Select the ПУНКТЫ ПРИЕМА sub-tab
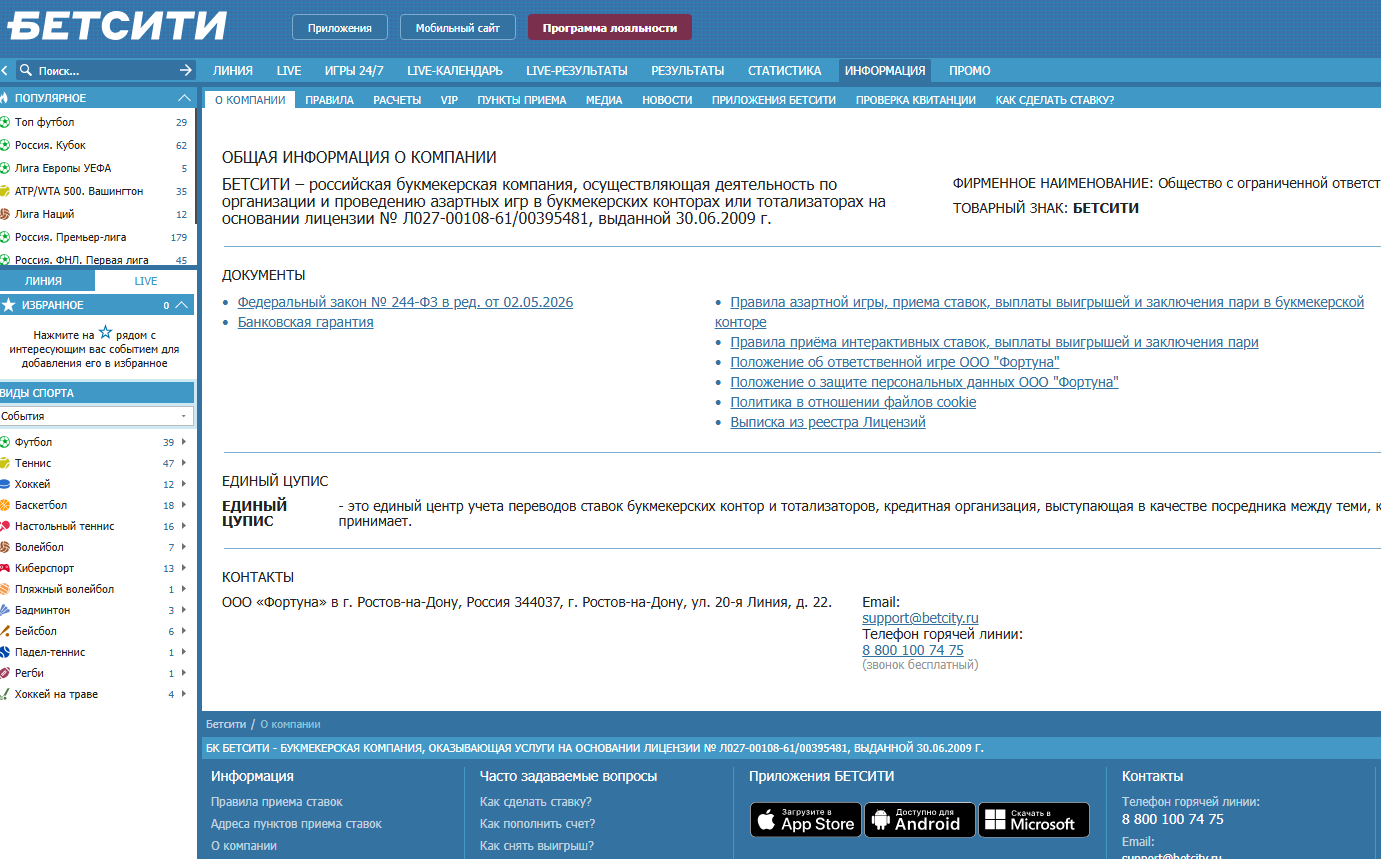The width and height of the screenshot is (1381, 859). (x=522, y=100)
